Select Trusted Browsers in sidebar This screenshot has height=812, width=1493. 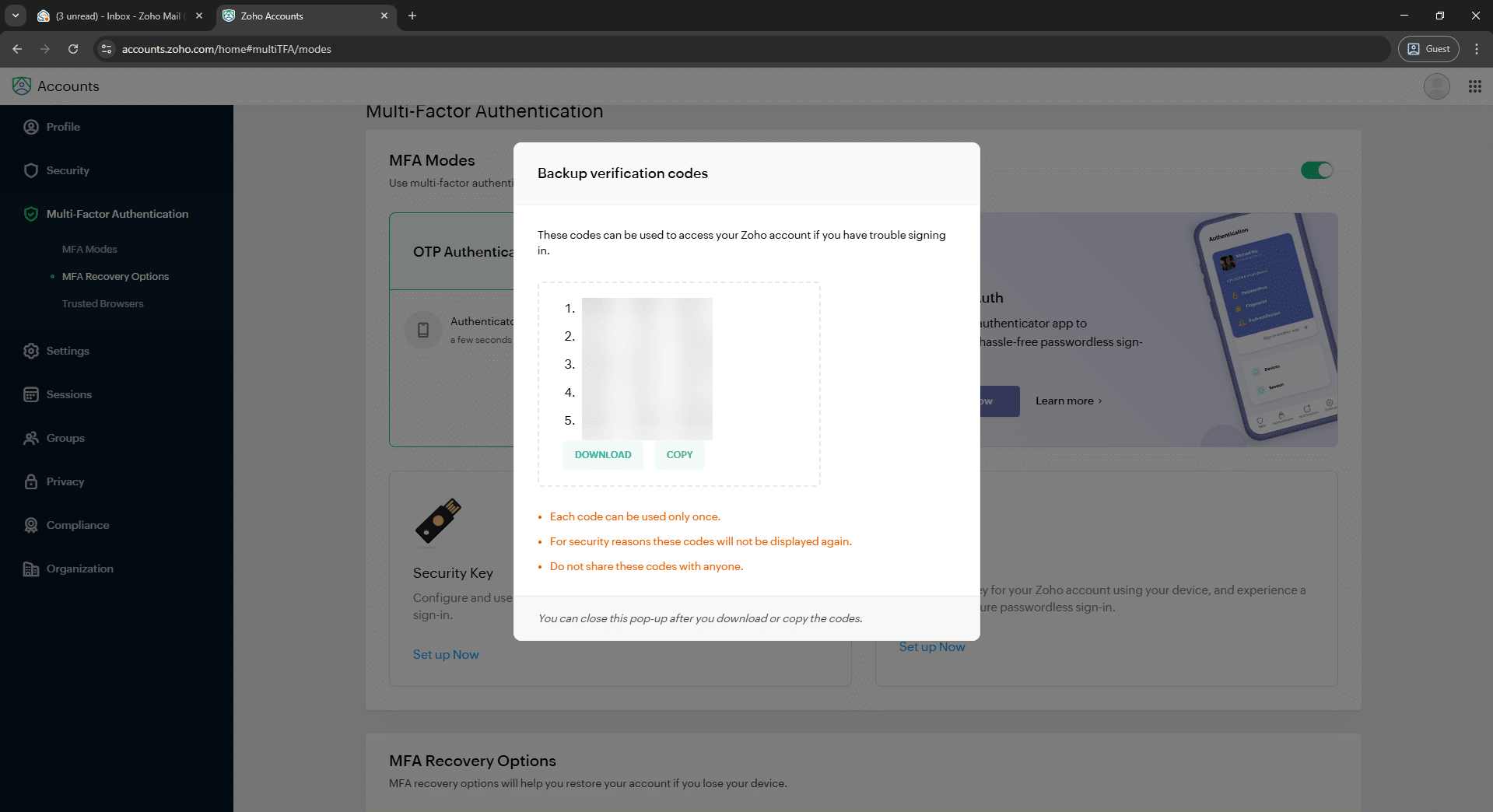click(x=103, y=303)
